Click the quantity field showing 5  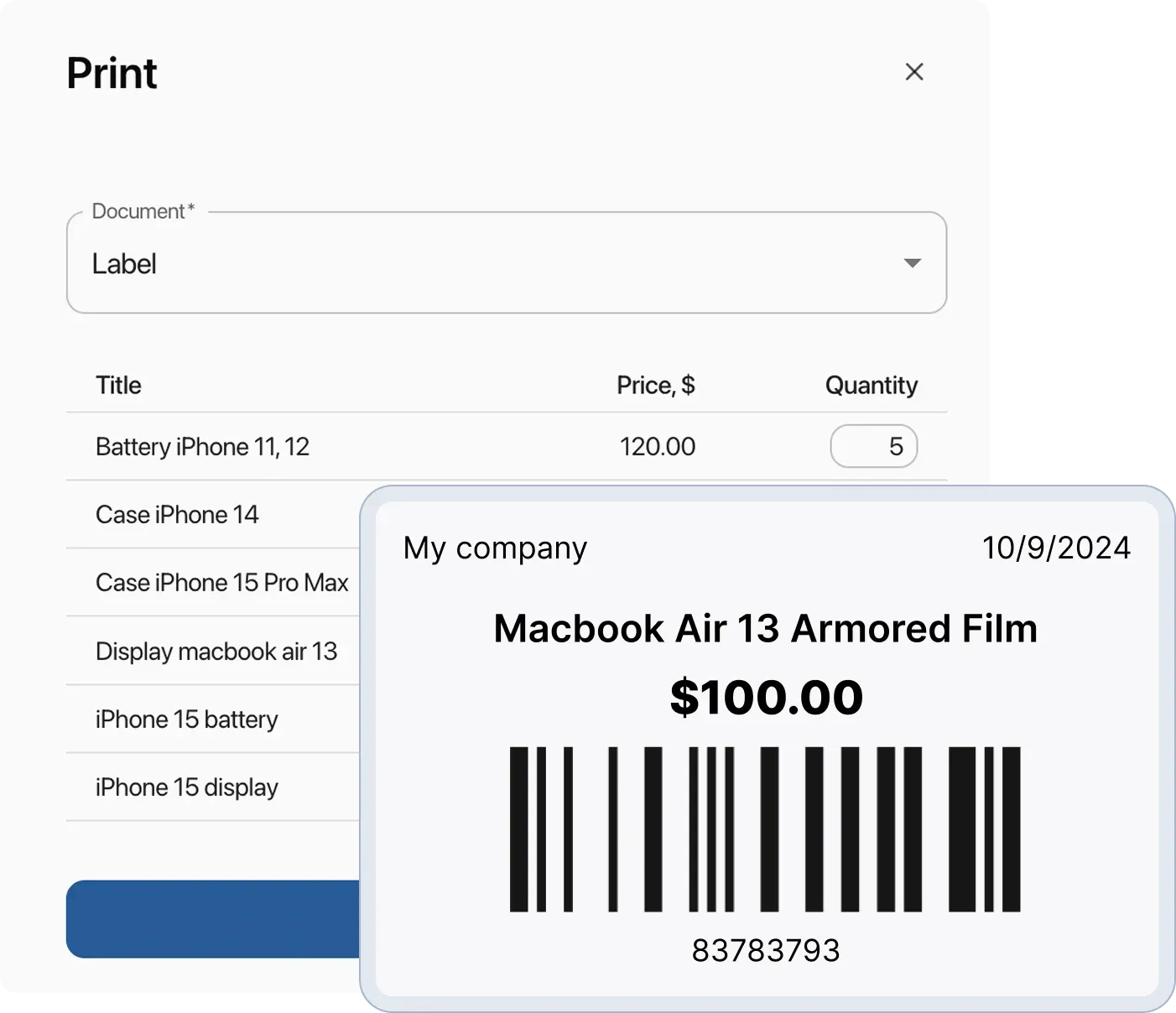(x=873, y=446)
